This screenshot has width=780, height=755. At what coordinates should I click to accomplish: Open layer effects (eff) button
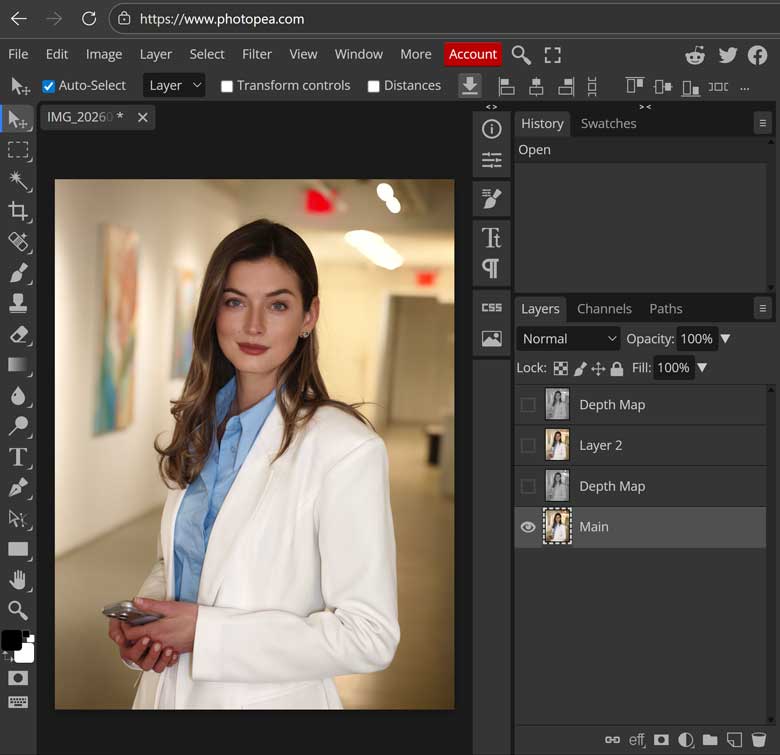(x=637, y=740)
